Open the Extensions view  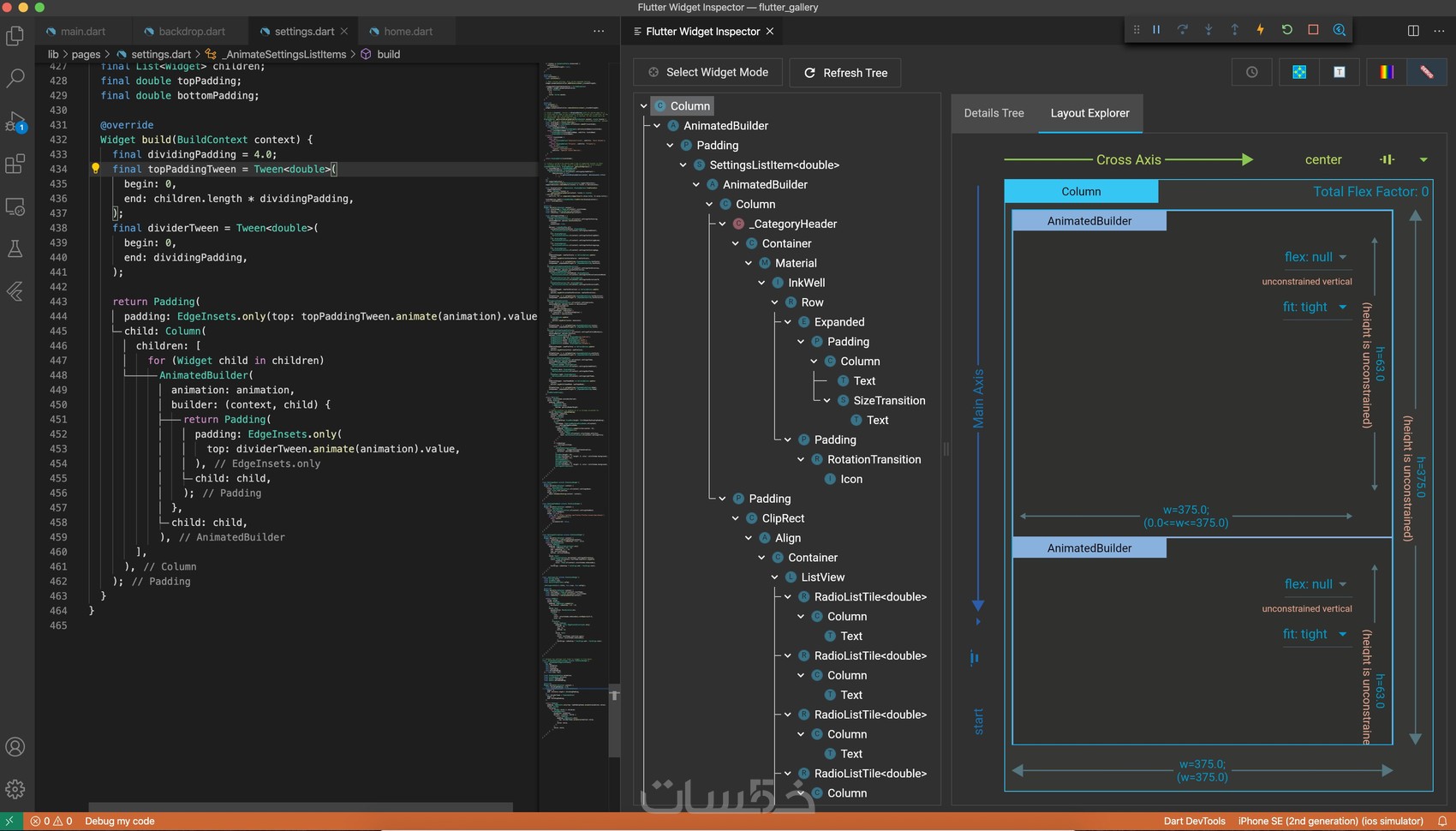tap(15, 164)
